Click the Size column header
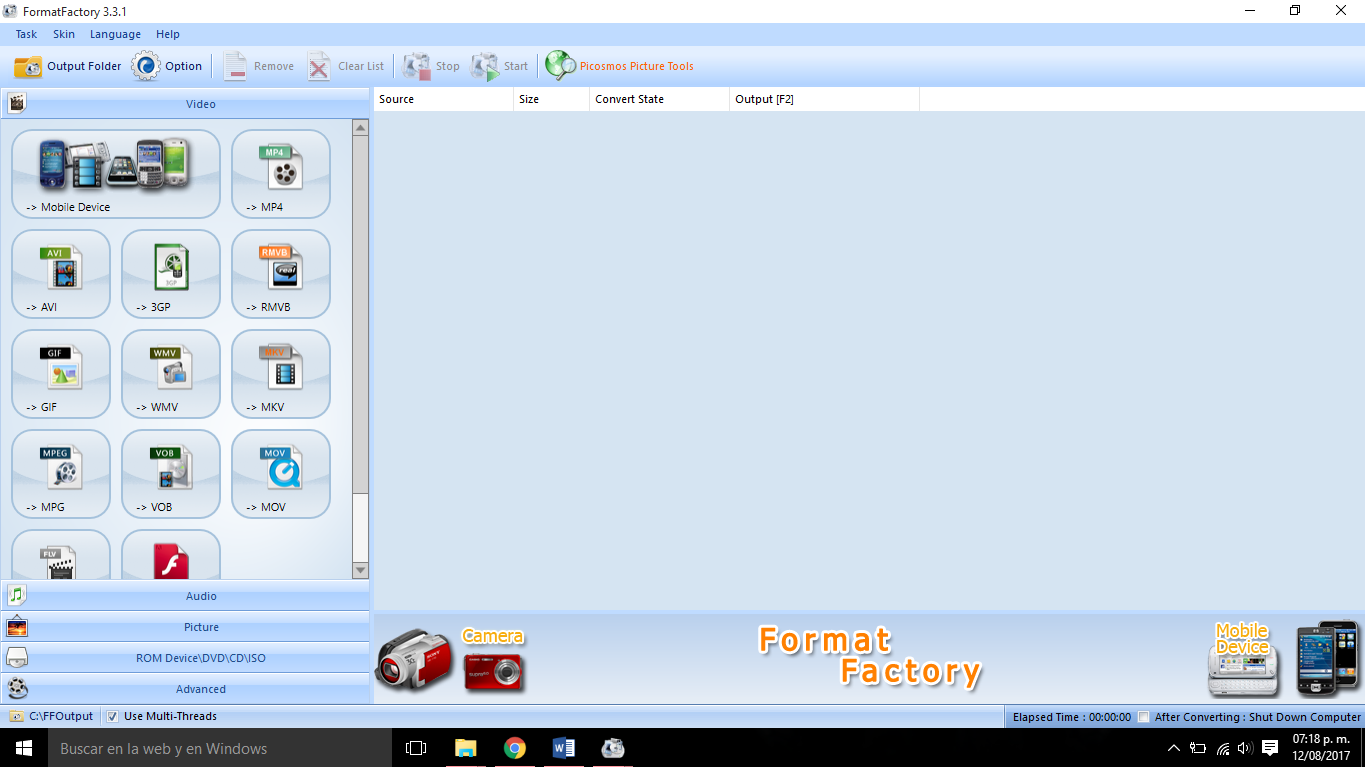Image resolution: width=1365 pixels, height=767 pixels. [x=551, y=99]
